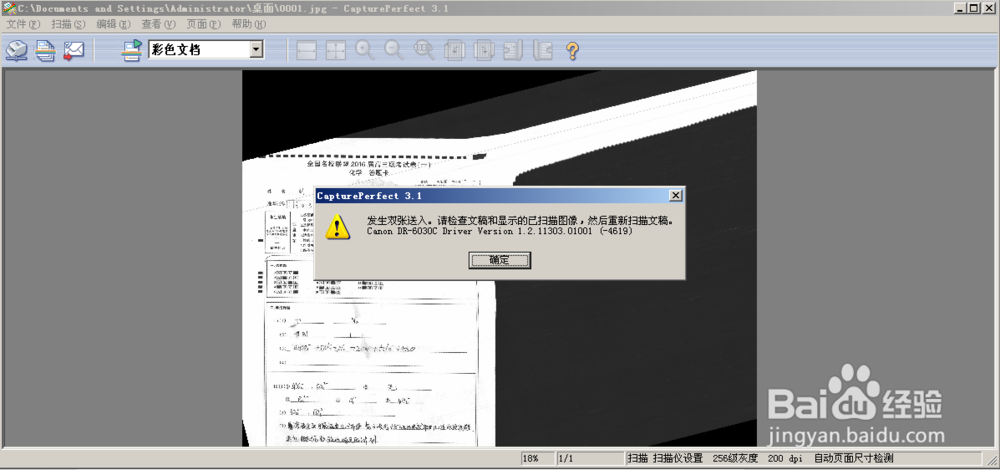
Task: Close the CapturePerfect 3.1 warning dialog
Action: coord(675,195)
